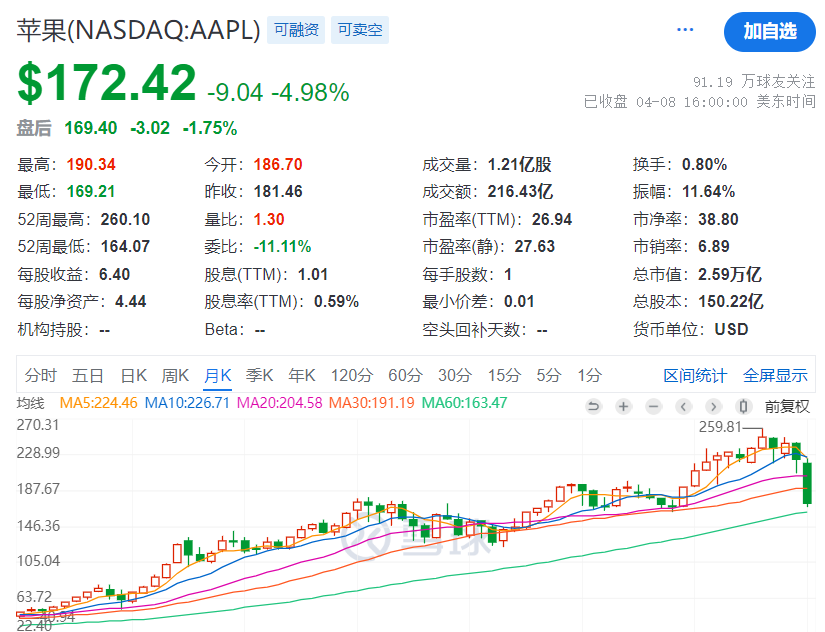Click the latest green monthly candle
This screenshot has width=825, height=632.
[x=807, y=483]
